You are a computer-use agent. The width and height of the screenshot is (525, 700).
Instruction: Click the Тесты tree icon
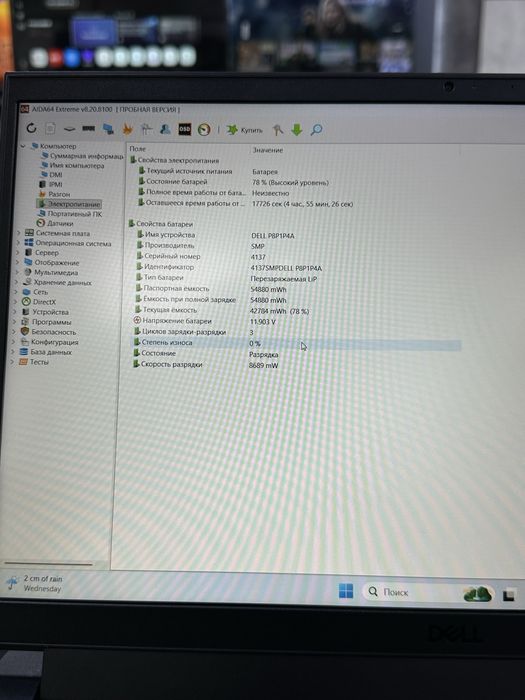(x=23, y=362)
